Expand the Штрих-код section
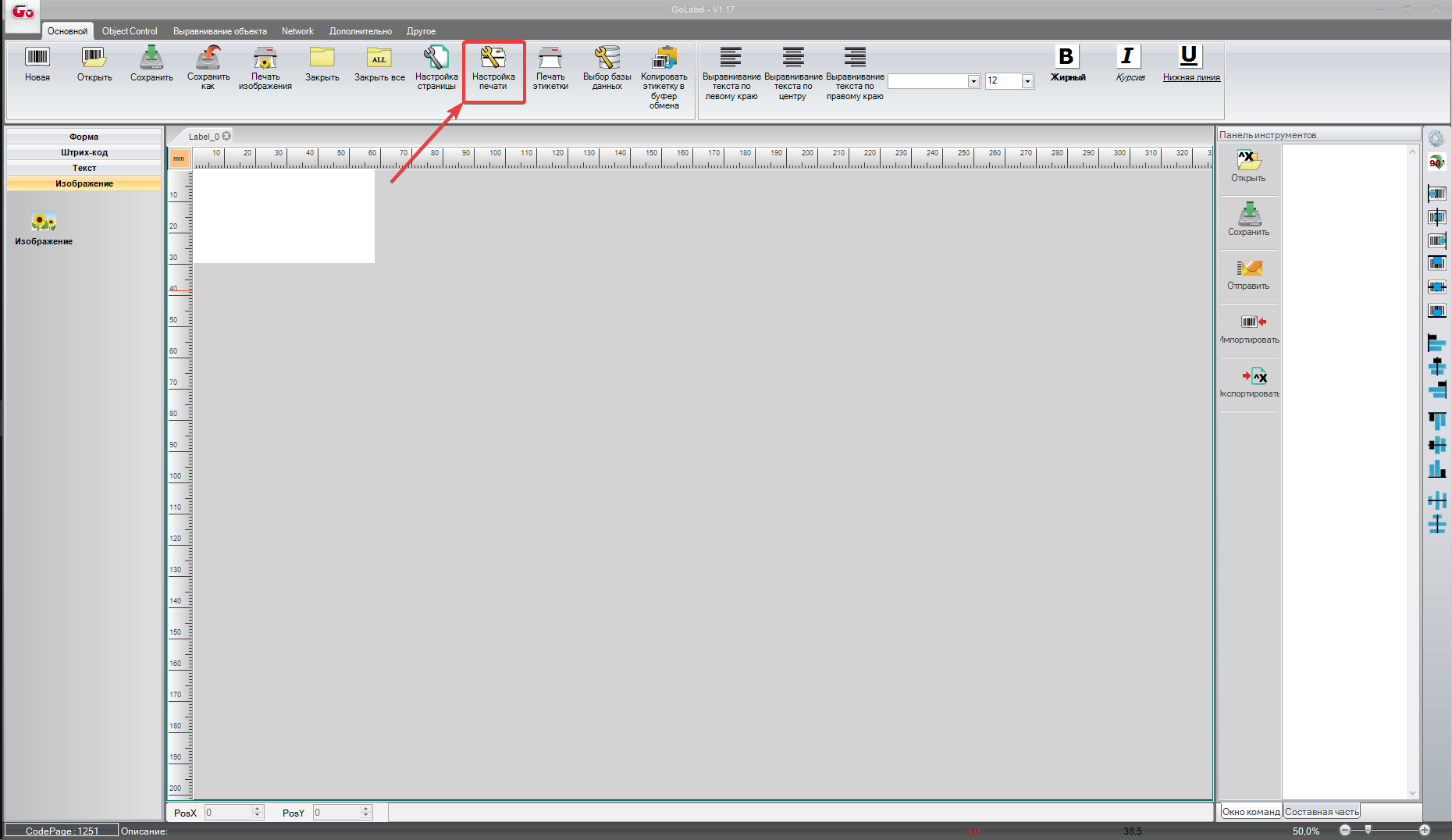The height and width of the screenshot is (840, 1452). point(84,152)
